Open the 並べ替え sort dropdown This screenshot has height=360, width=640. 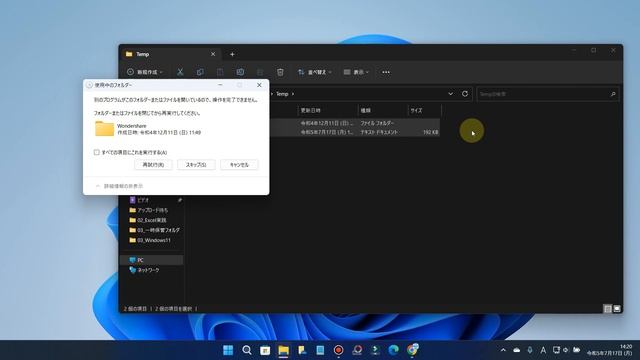click(x=315, y=72)
